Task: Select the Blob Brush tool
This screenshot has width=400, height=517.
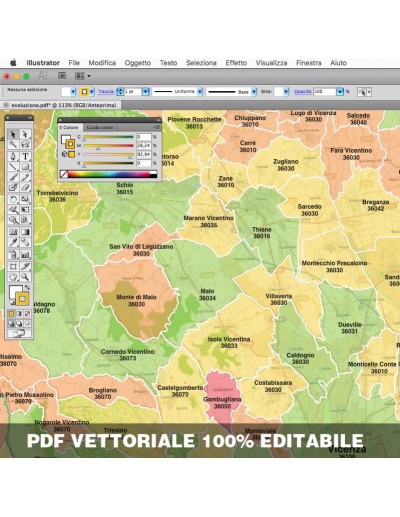Action: (x=13, y=187)
